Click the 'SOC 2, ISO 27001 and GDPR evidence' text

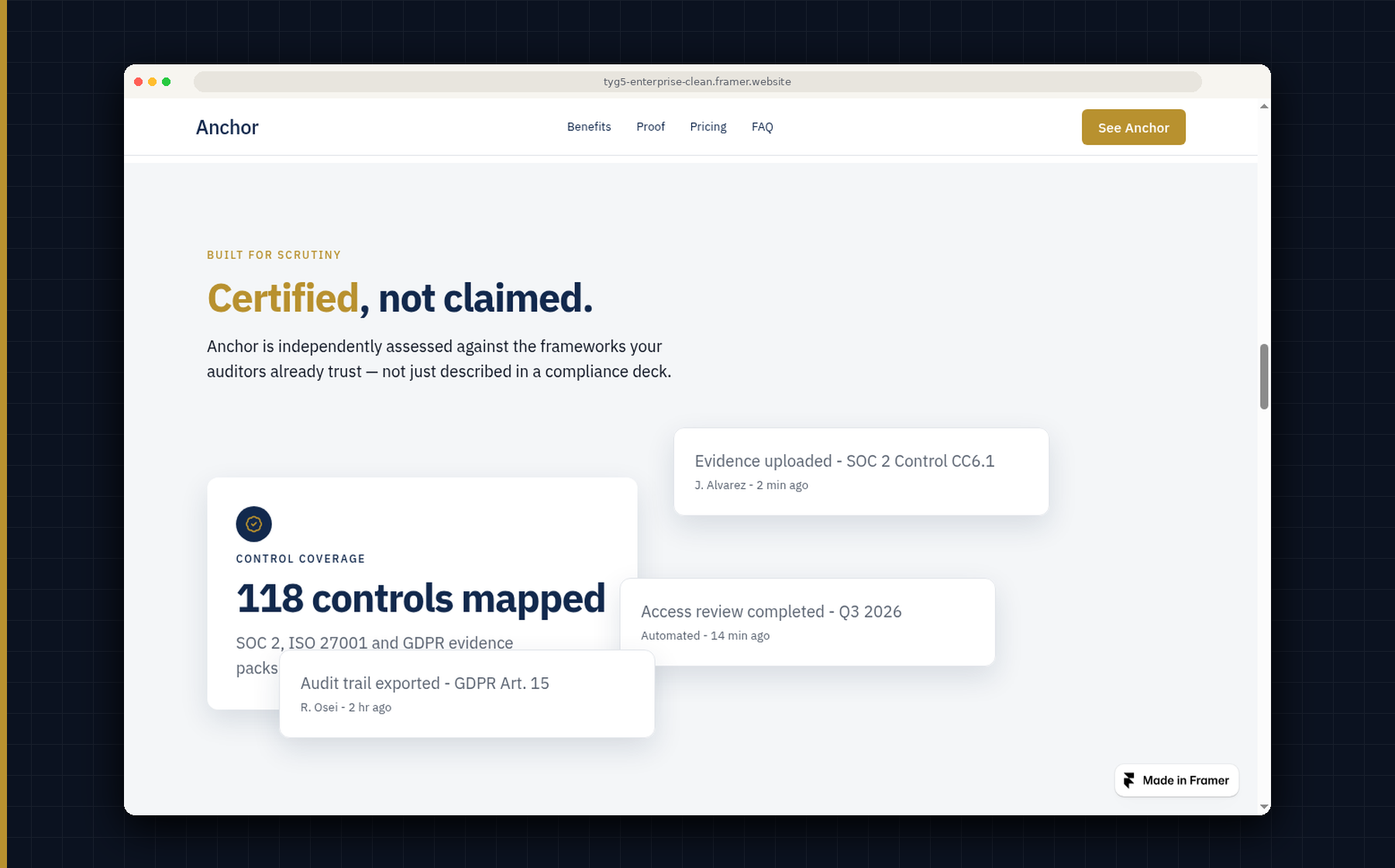[x=374, y=642]
